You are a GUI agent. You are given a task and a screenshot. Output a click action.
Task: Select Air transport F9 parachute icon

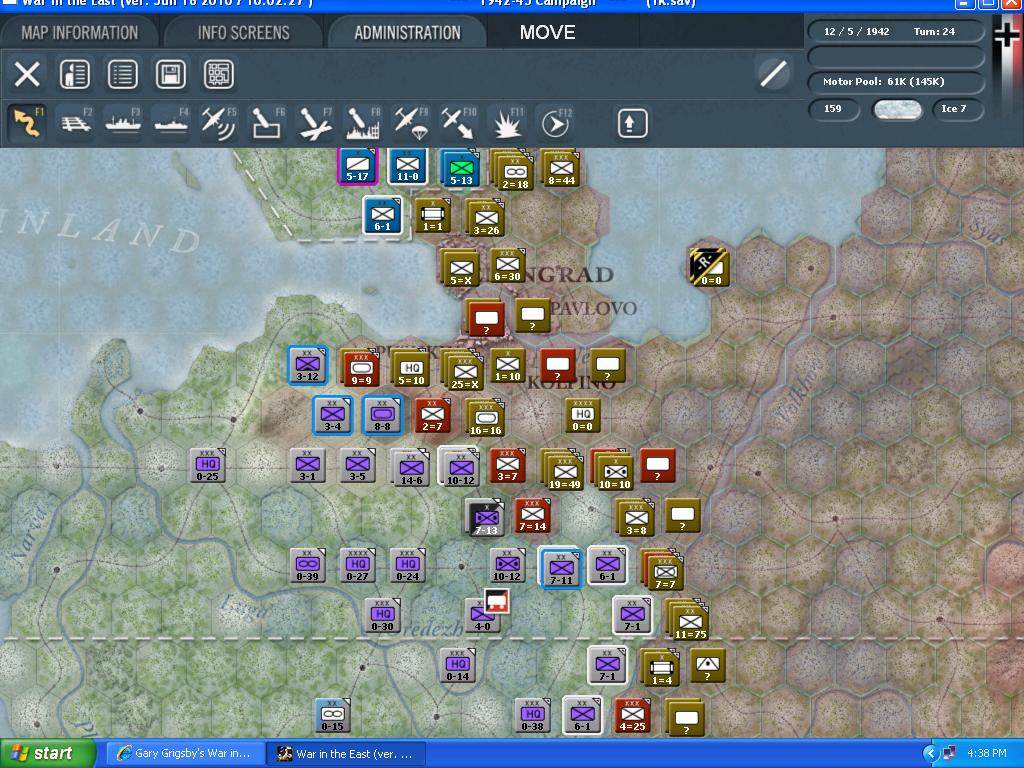411,123
